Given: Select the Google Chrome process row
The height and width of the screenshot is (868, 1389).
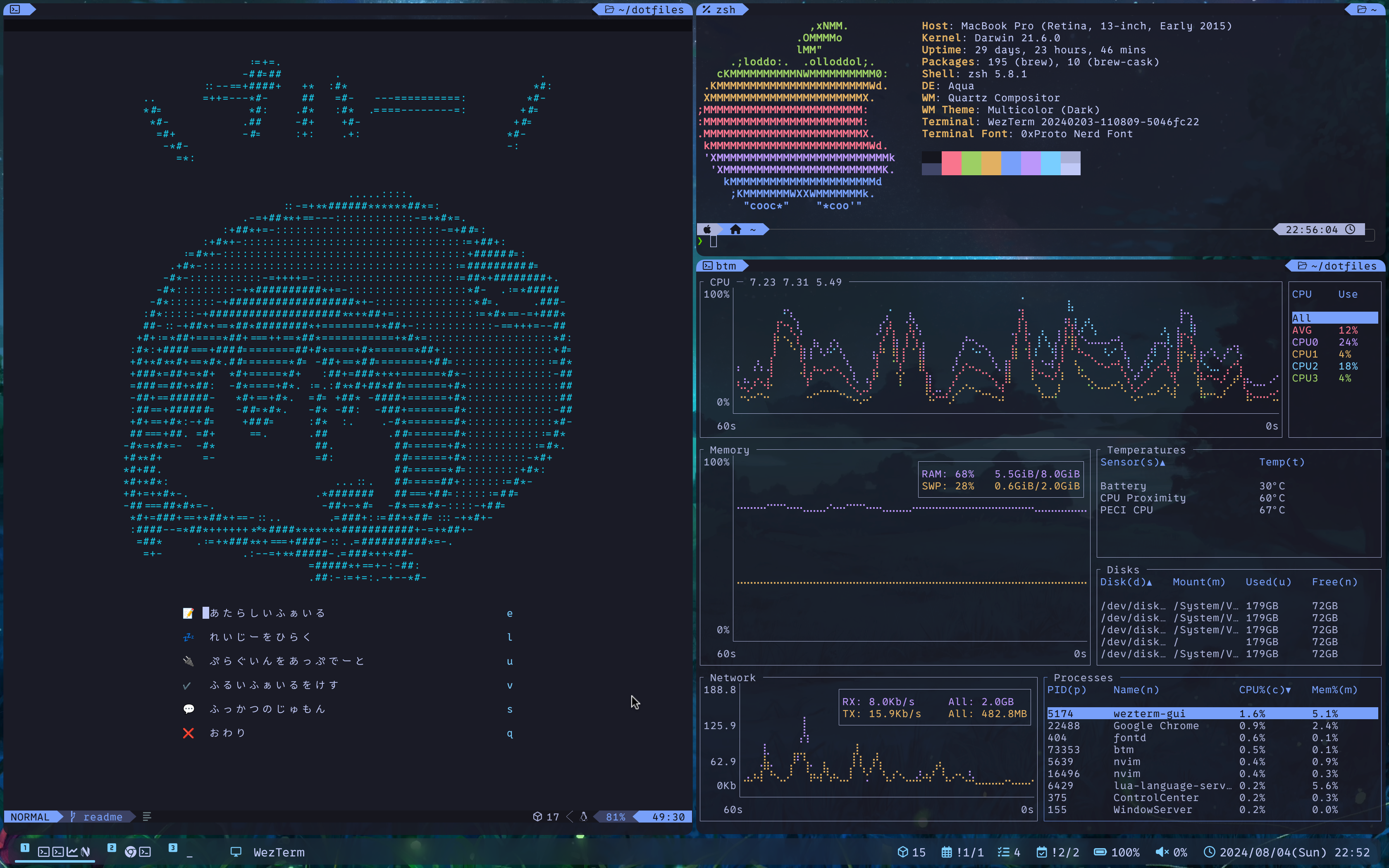Looking at the screenshot, I should click(1212, 726).
